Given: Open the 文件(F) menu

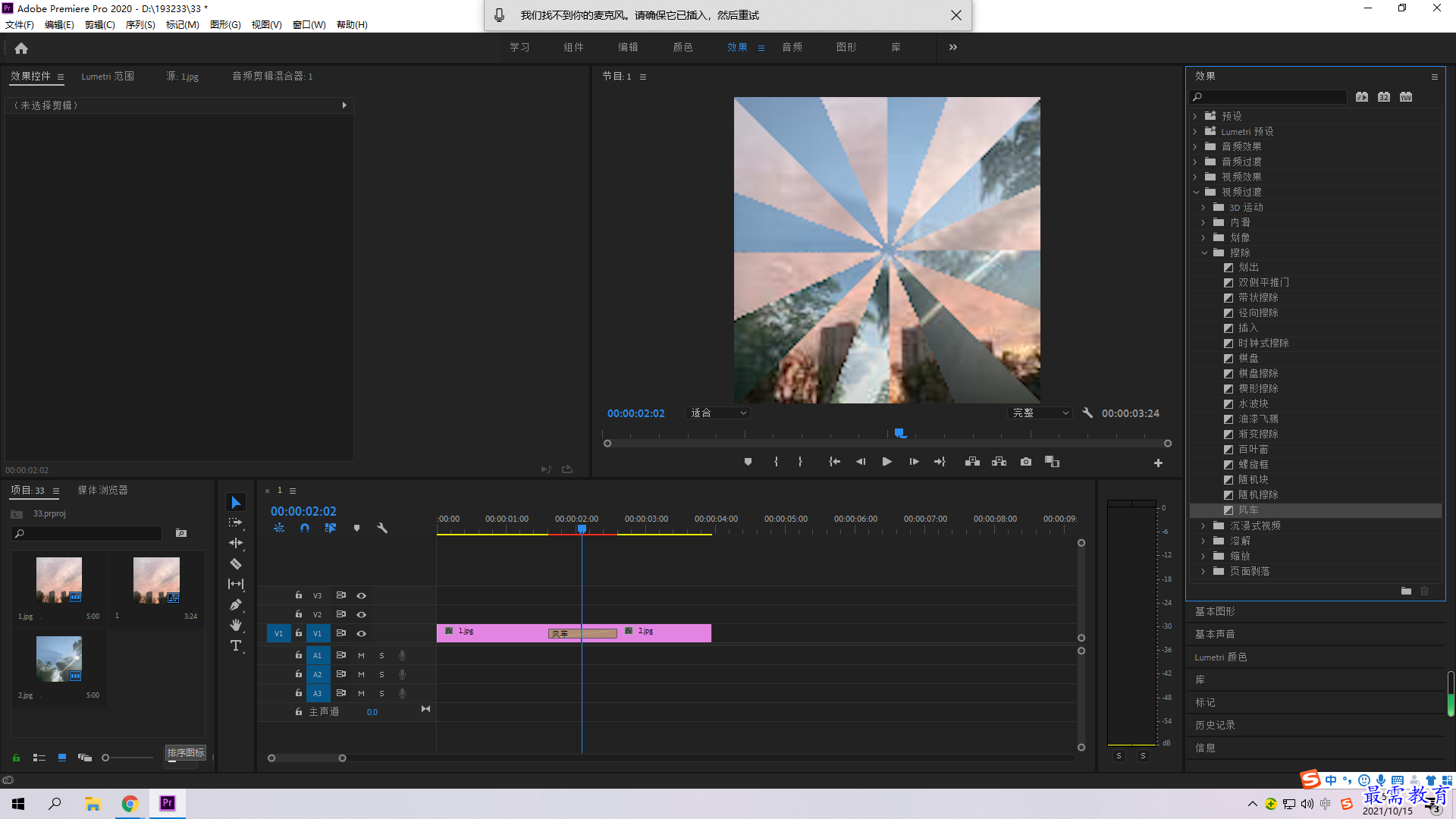Looking at the screenshot, I should 20,25.
